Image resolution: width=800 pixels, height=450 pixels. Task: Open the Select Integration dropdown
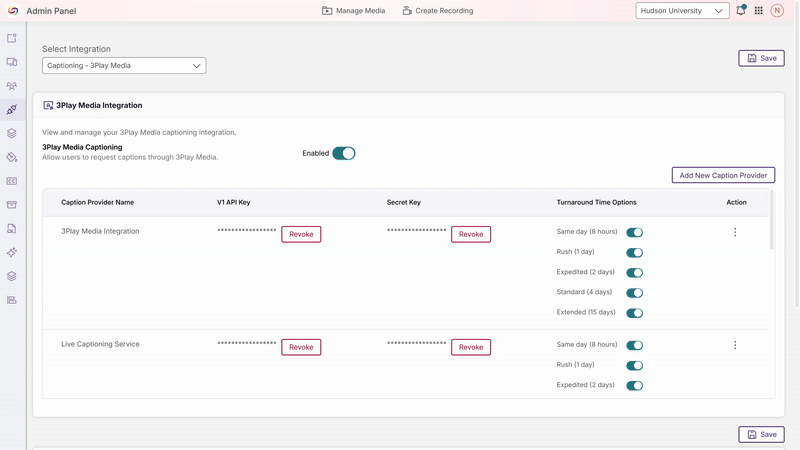(124, 66)
